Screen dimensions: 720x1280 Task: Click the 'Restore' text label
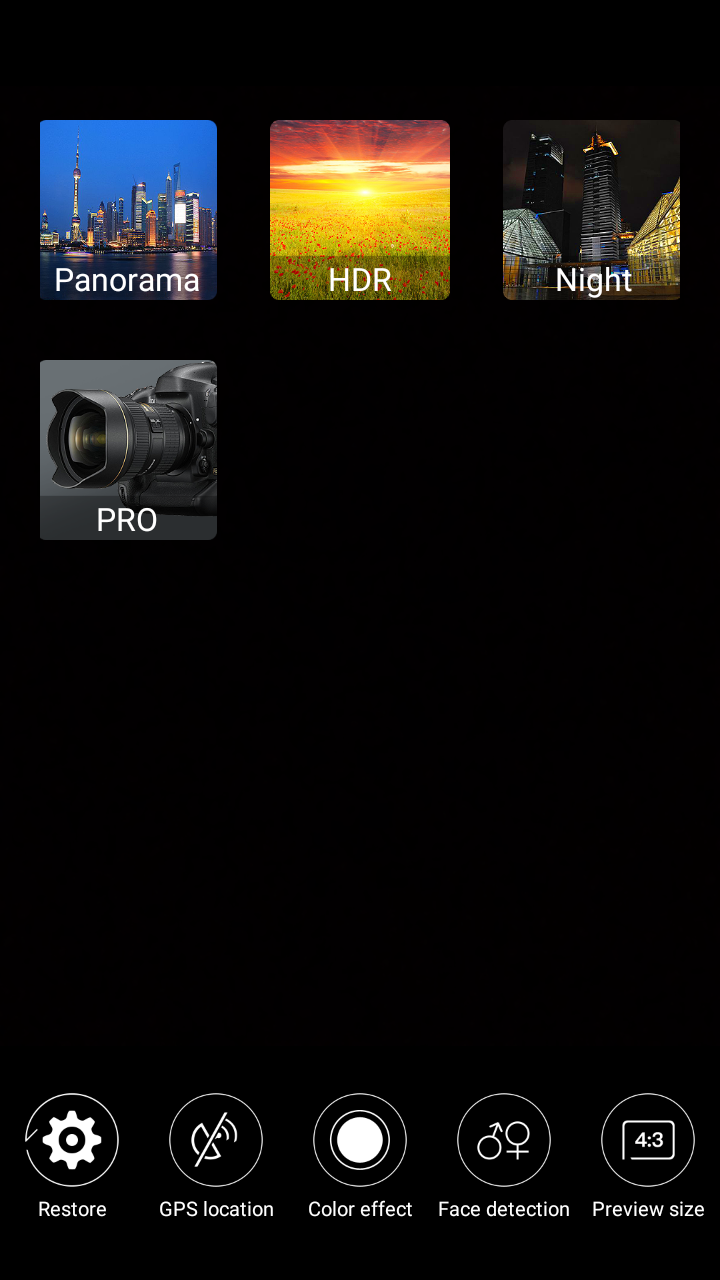point(72,1209)
